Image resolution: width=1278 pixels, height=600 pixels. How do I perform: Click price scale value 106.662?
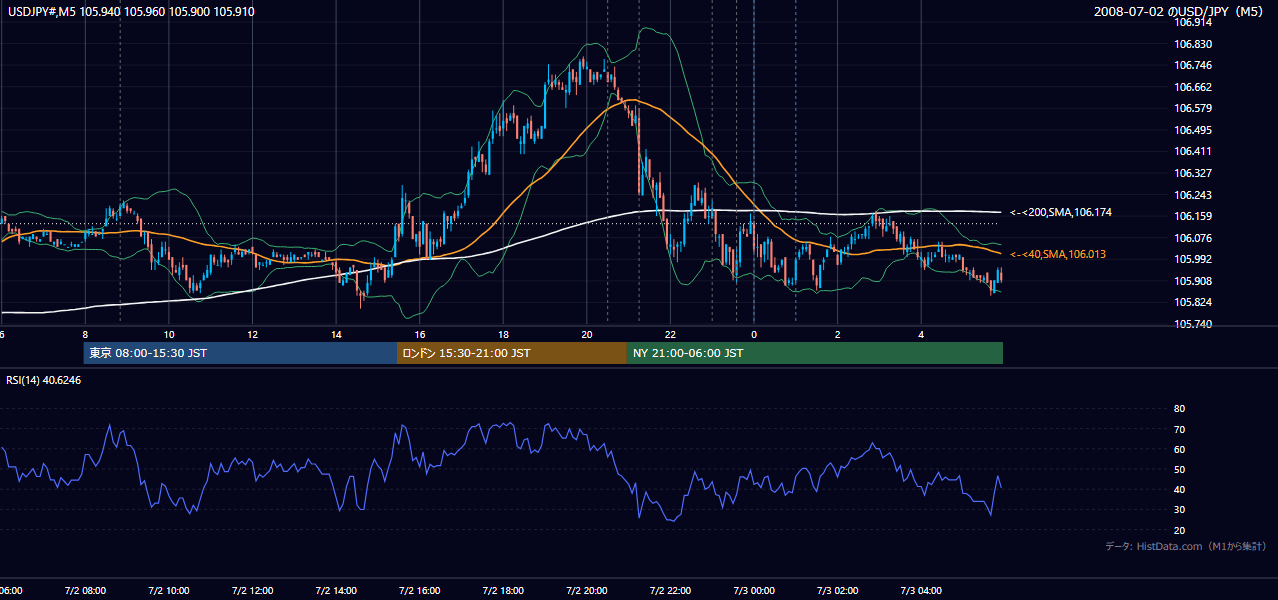click(1193, 87)
